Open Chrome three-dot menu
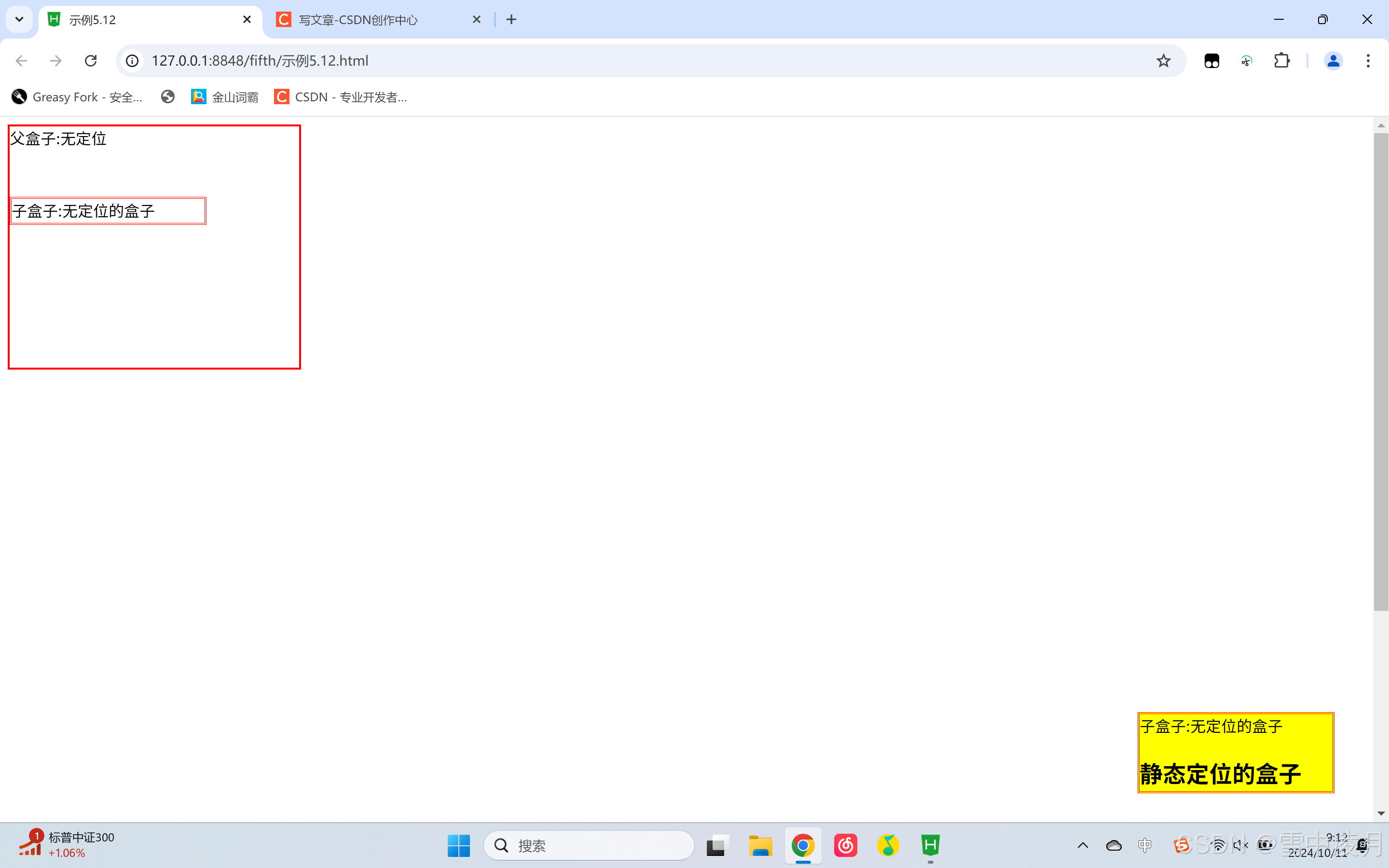This screenshot has height=868, width=1389. click(x=1368, y=61)
